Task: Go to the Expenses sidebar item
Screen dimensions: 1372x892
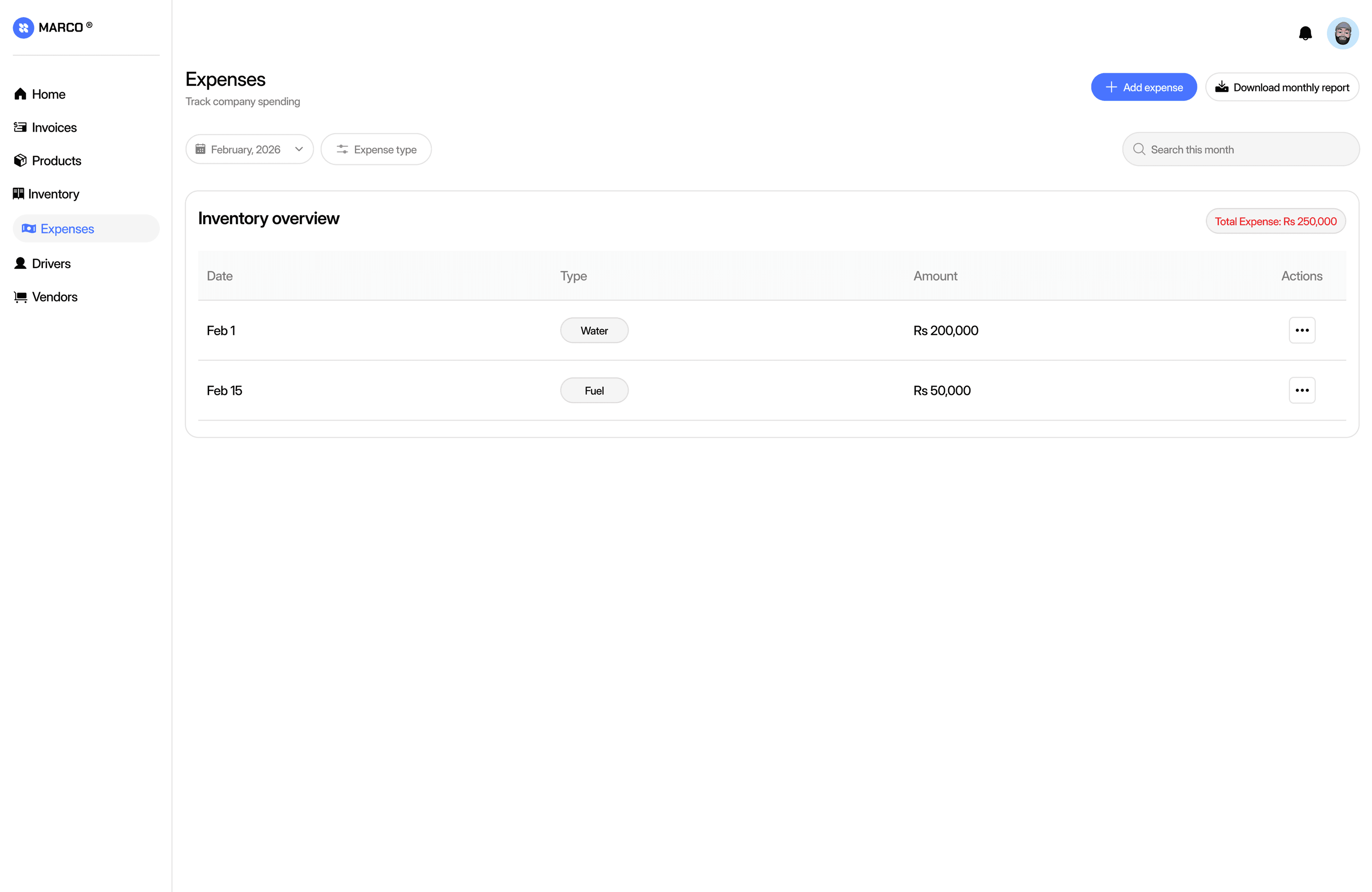Action: [x=67, y=229]
